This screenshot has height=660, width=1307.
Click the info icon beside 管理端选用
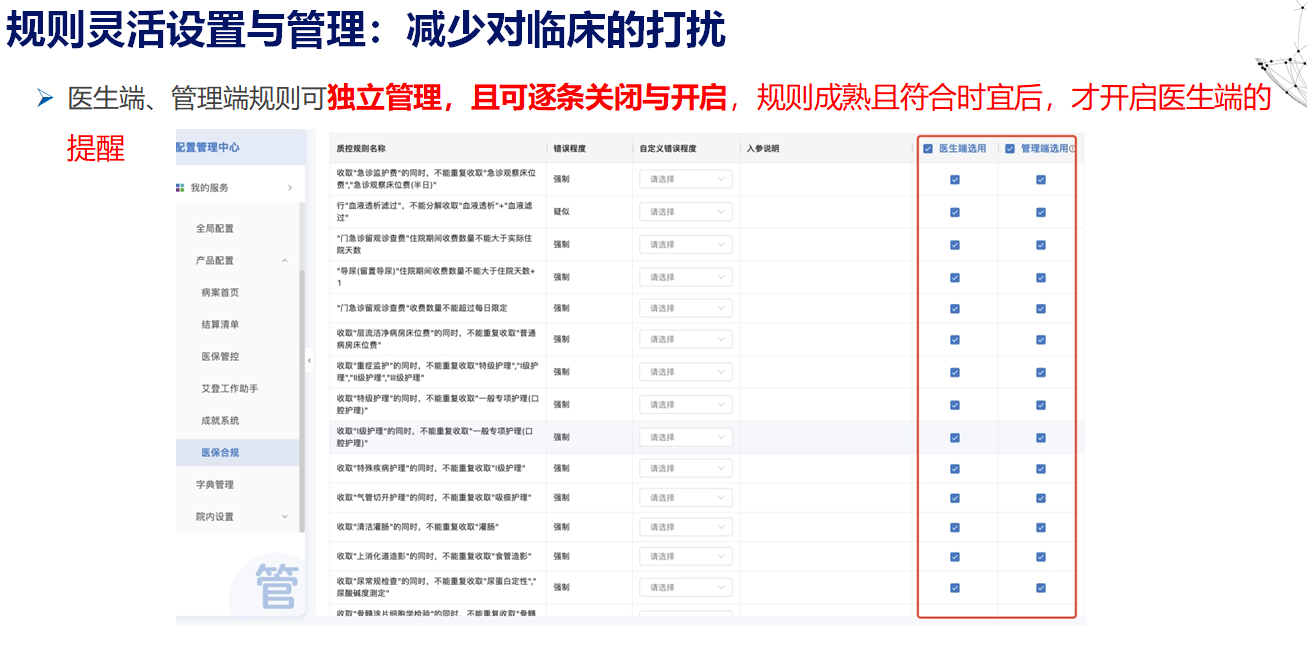point(1072,149)
